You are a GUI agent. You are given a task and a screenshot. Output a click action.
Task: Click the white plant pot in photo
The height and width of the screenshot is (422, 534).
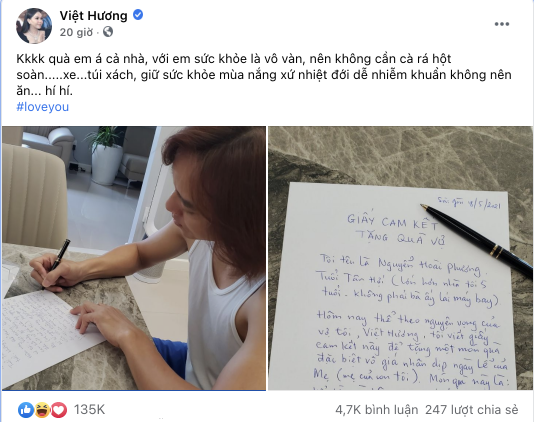[x=107, y=164]
